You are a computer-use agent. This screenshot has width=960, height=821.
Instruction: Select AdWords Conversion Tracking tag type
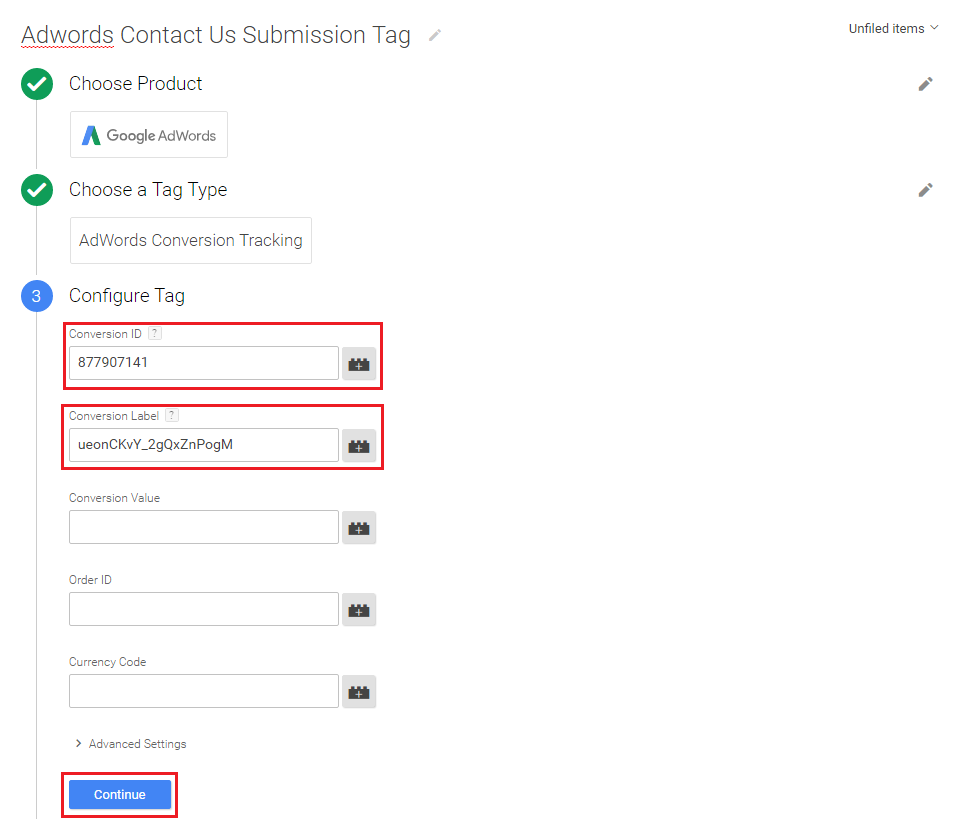click(190, 241)
